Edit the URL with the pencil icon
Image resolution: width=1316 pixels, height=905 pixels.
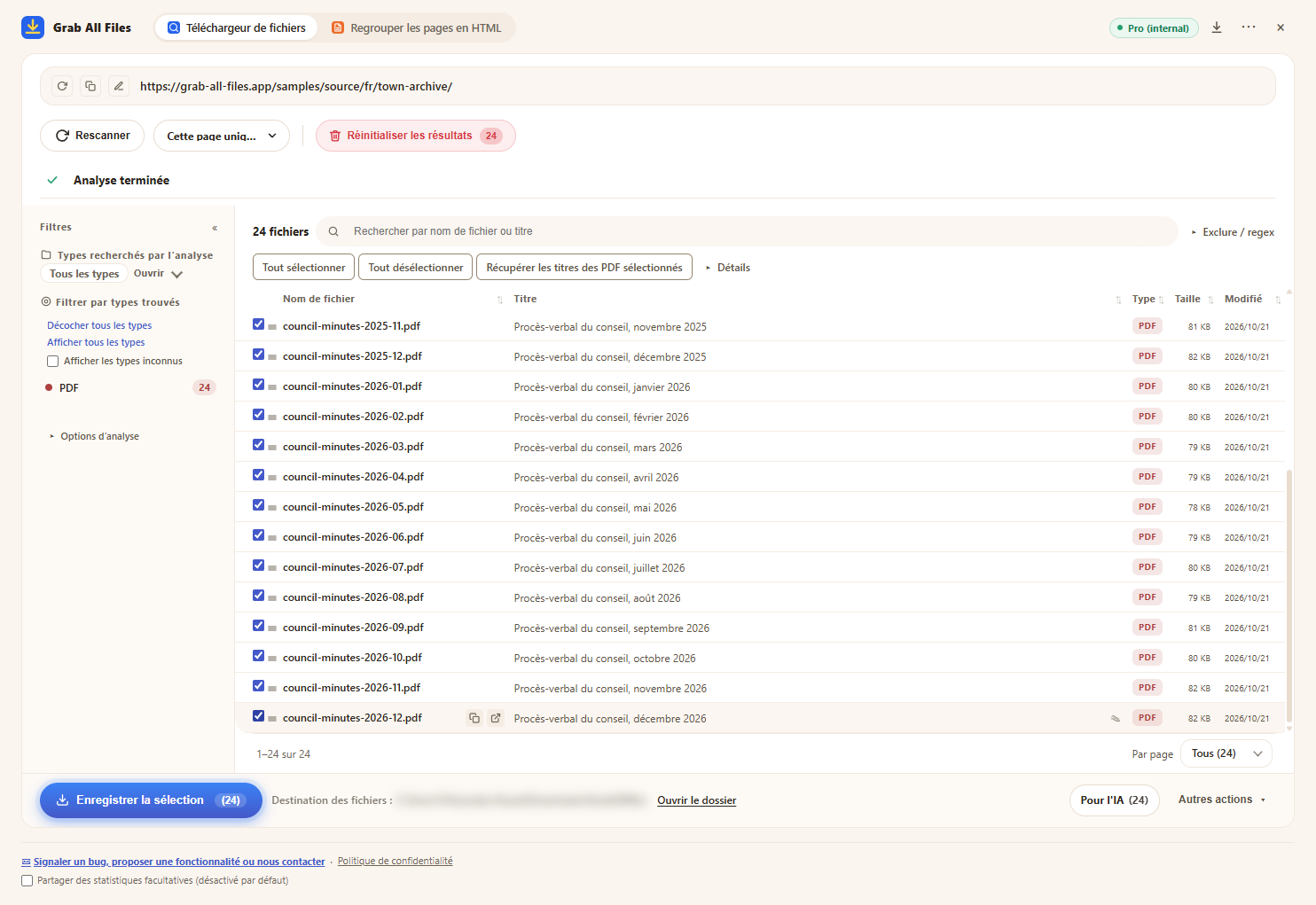[119, 86]
